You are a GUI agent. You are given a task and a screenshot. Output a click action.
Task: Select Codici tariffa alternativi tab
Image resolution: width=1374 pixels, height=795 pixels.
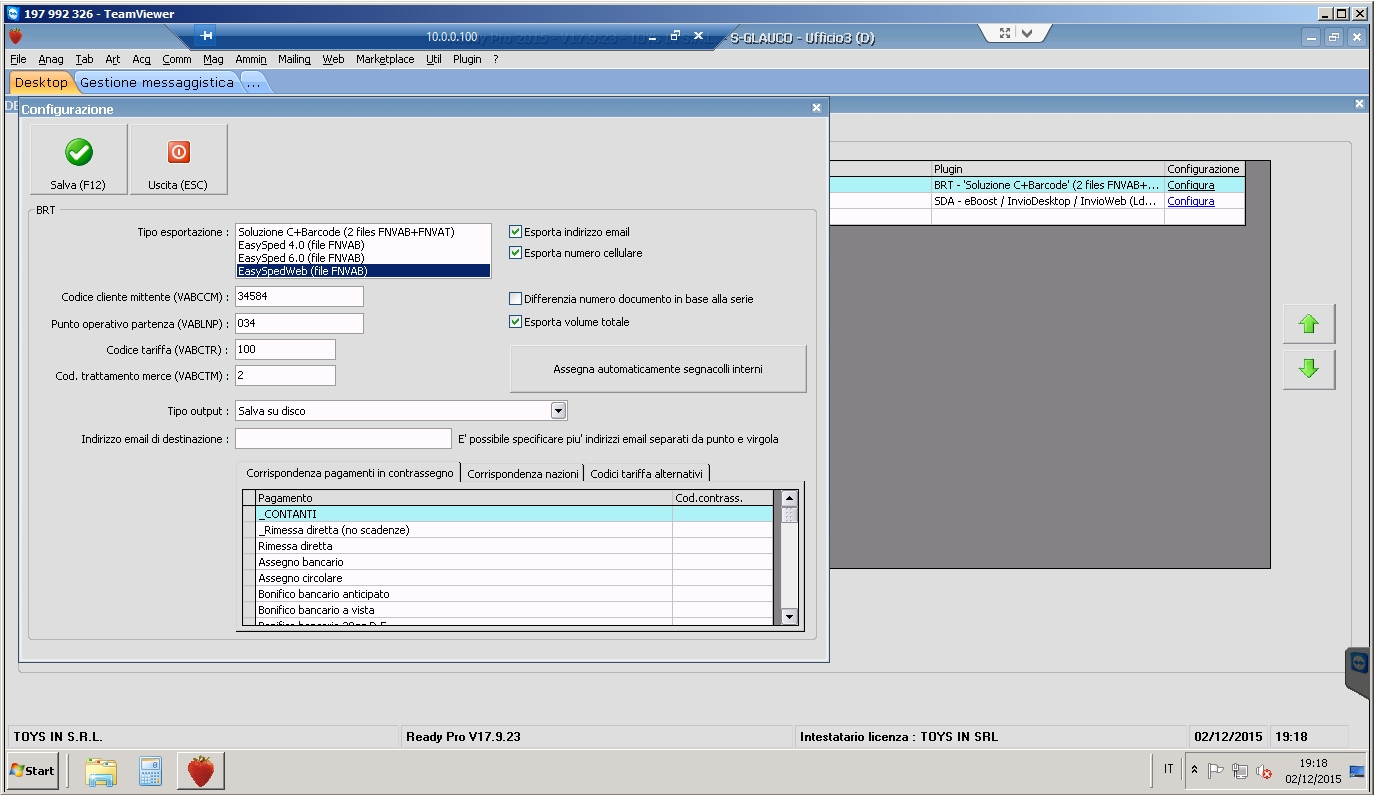coord(647,473)
